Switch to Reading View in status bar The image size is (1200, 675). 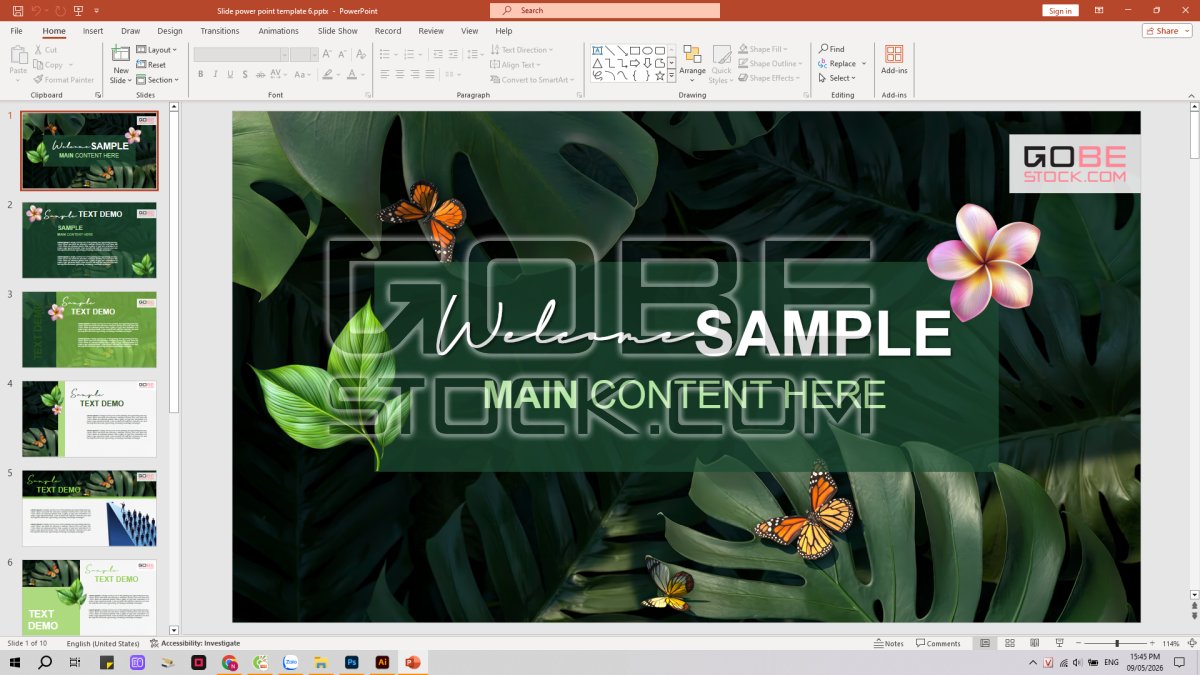(1035, 643)
